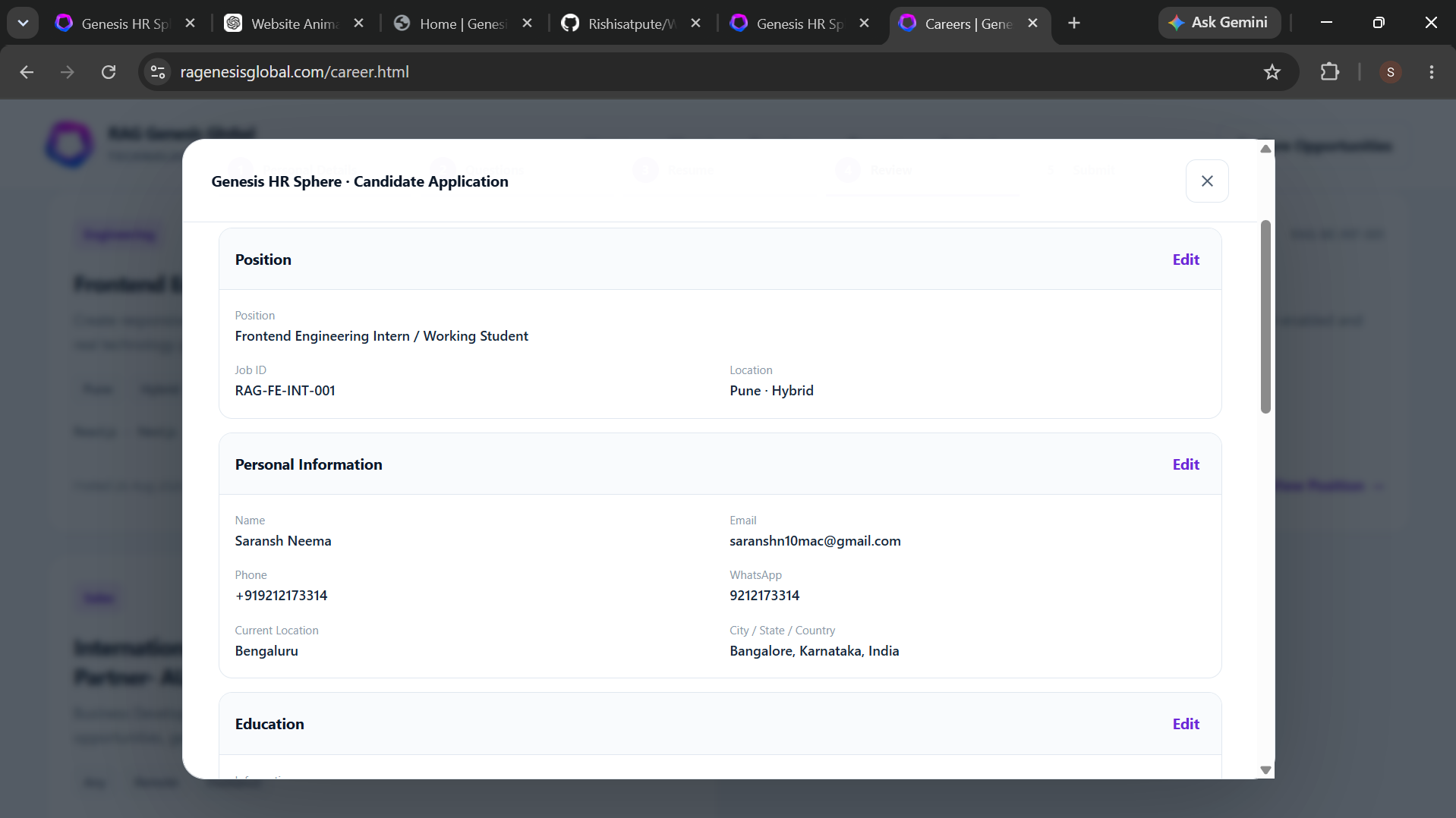Click the phone number +919212173314
This screenshot has height=818, width=1456.
281,596
